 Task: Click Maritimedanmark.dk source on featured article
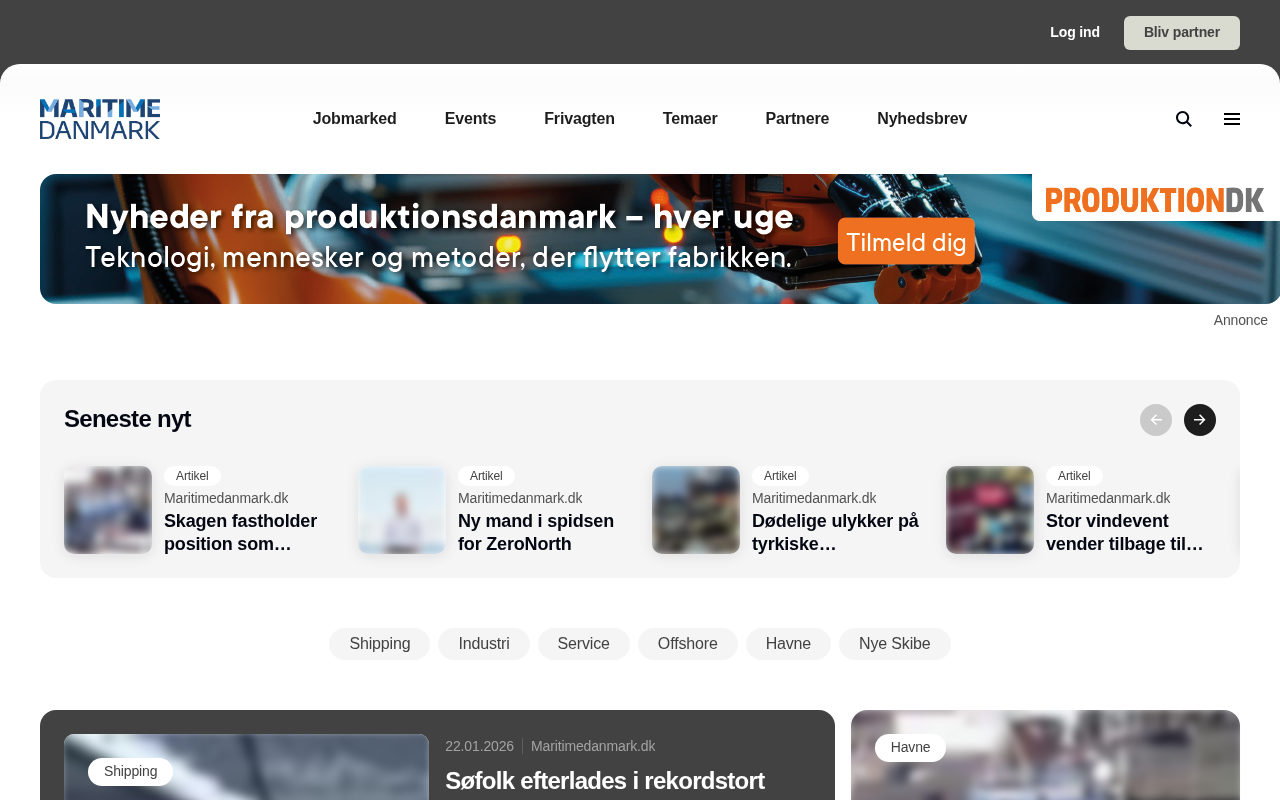click(593, 746)
